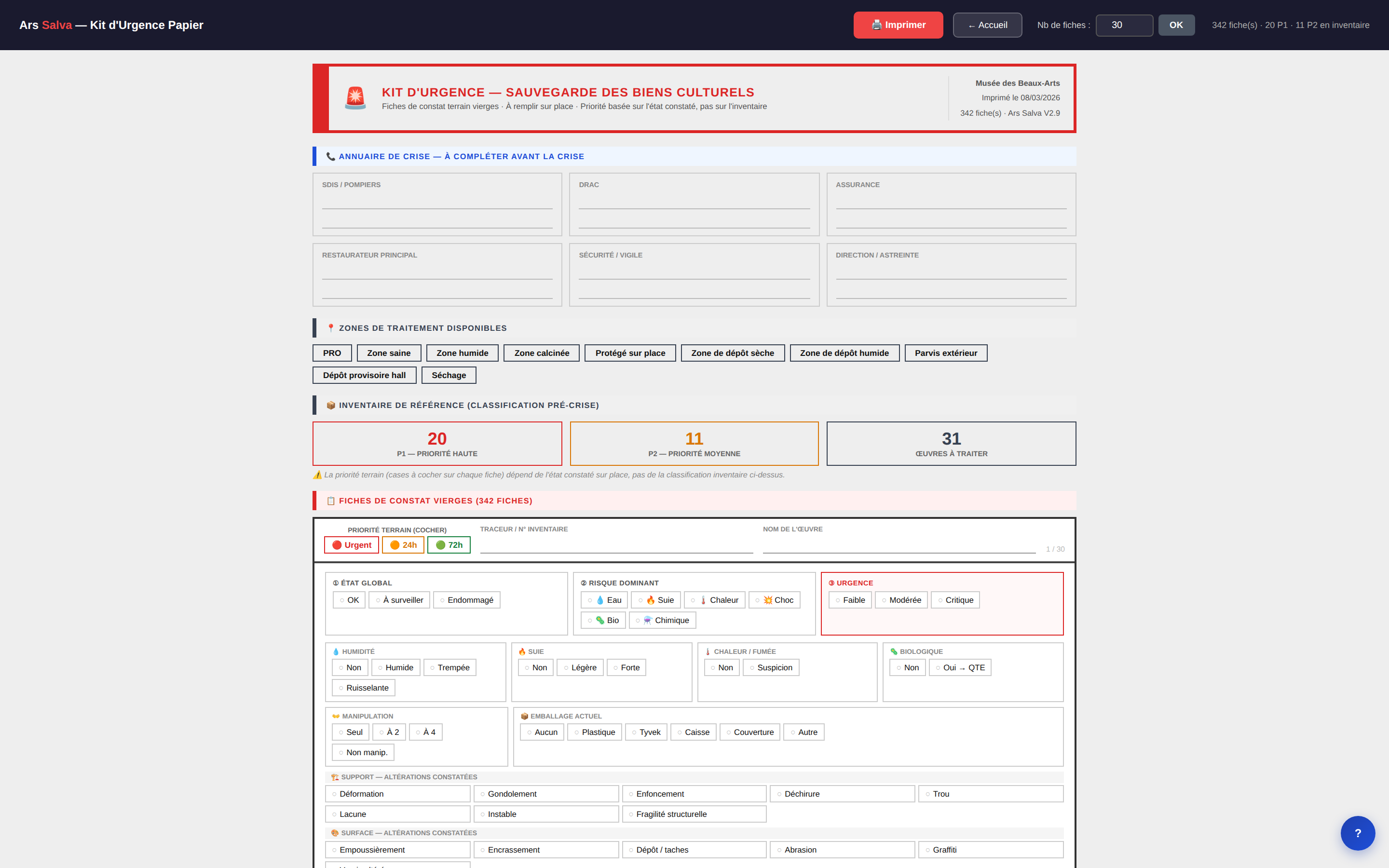The height and width of the screenshot is (868, 1389).
Task: Click the red siren icon in header
Action: 355,98
